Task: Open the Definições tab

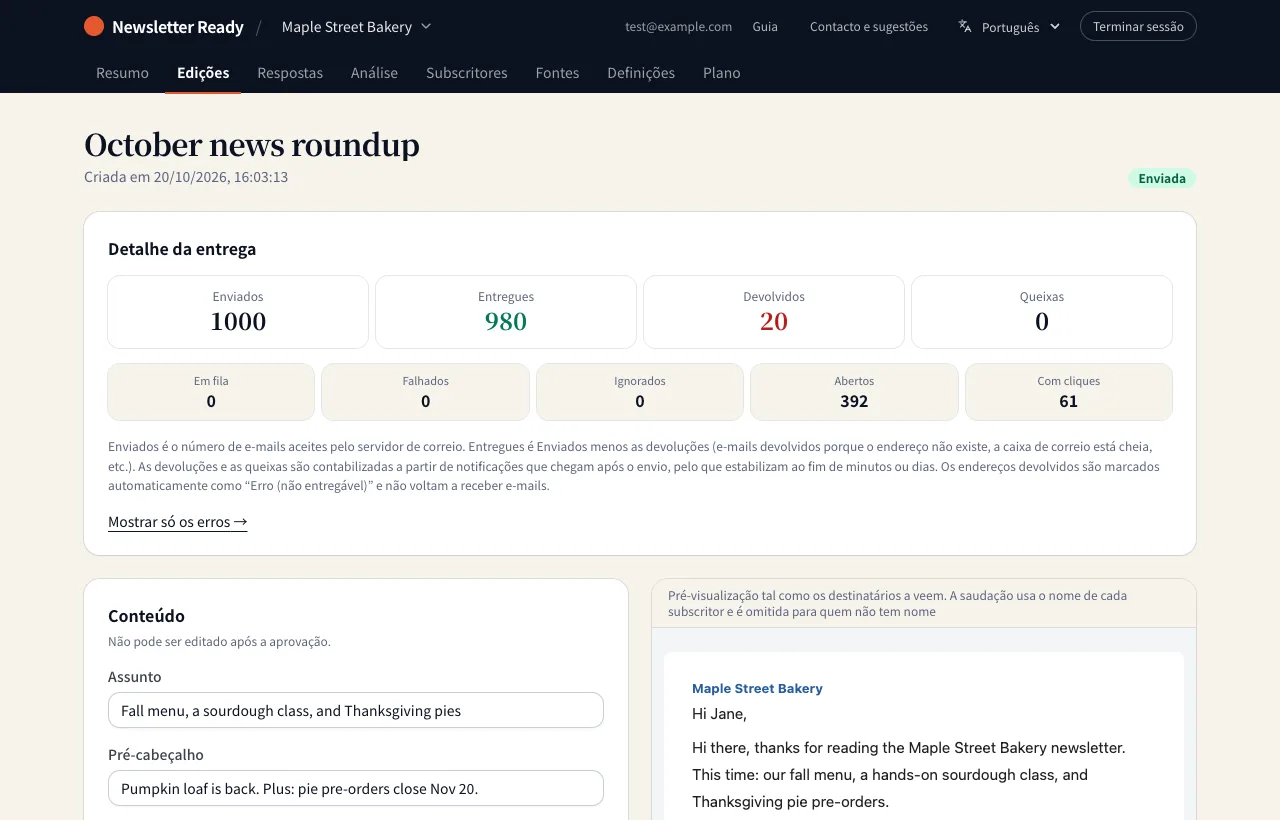Action: (641, 73)
